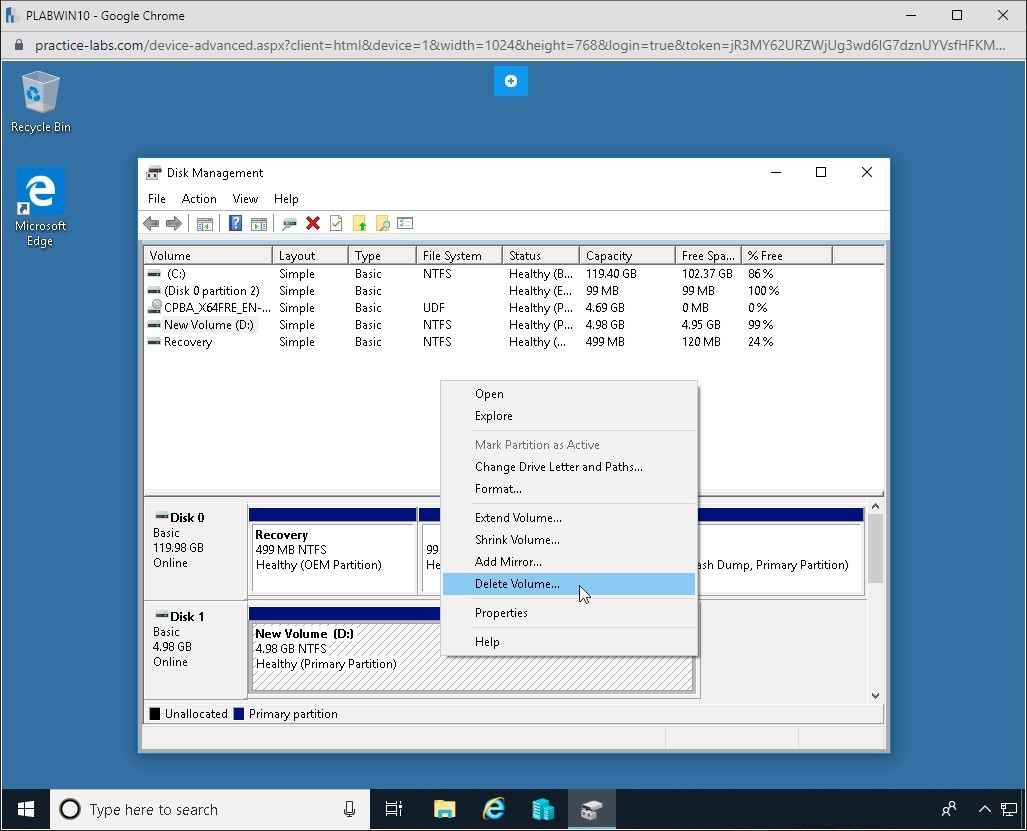Select New Volume (D:) in volume list

(x=514, y=325)
